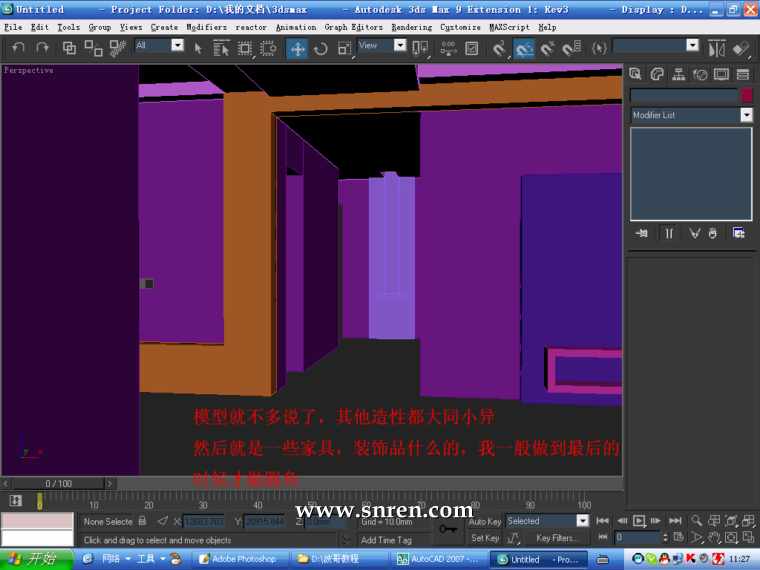Select the Bind to Space Warp tool
The width and height of the screenshot is (760, 570).
tap(117, 48)
